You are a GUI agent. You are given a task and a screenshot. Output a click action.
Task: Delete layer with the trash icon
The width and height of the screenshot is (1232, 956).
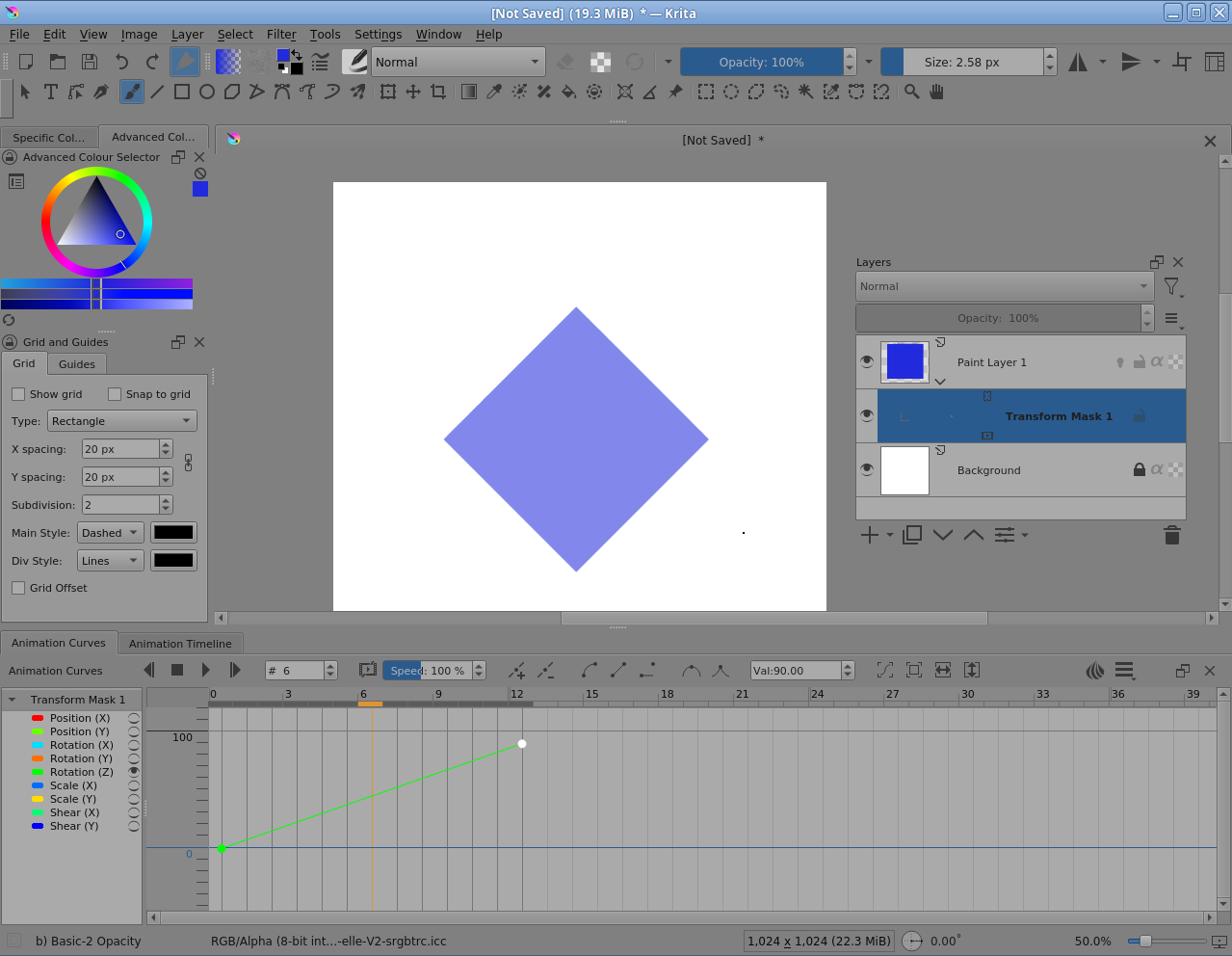point(1171,535)
